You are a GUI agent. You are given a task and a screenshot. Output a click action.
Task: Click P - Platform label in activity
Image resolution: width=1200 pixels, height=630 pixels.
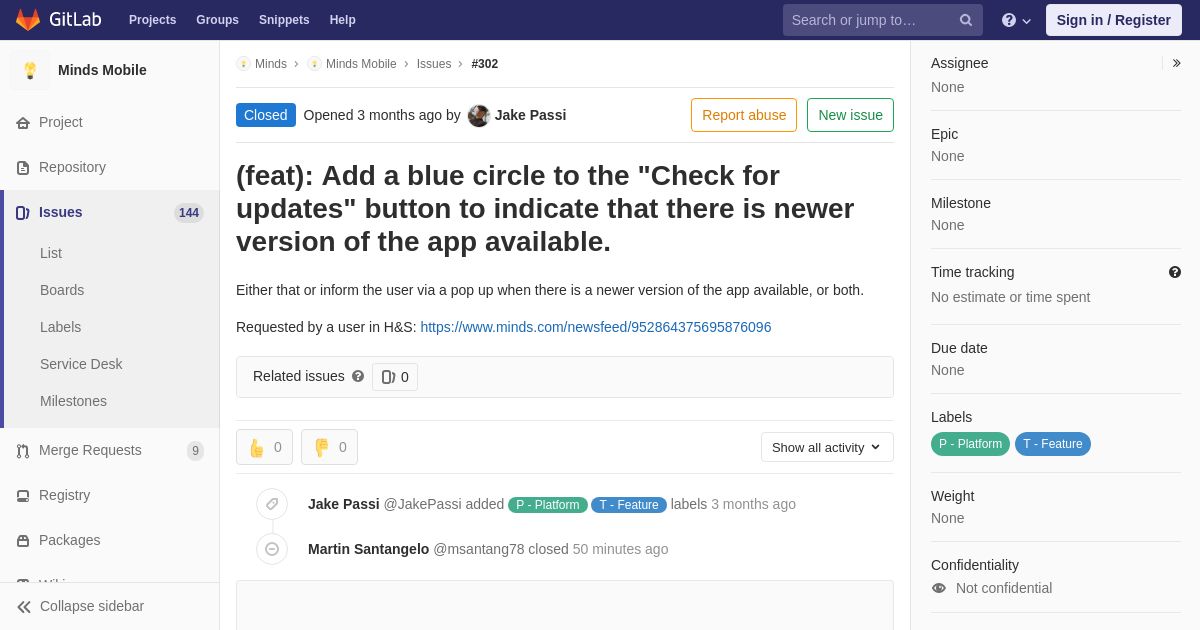[x=548, y=505]
